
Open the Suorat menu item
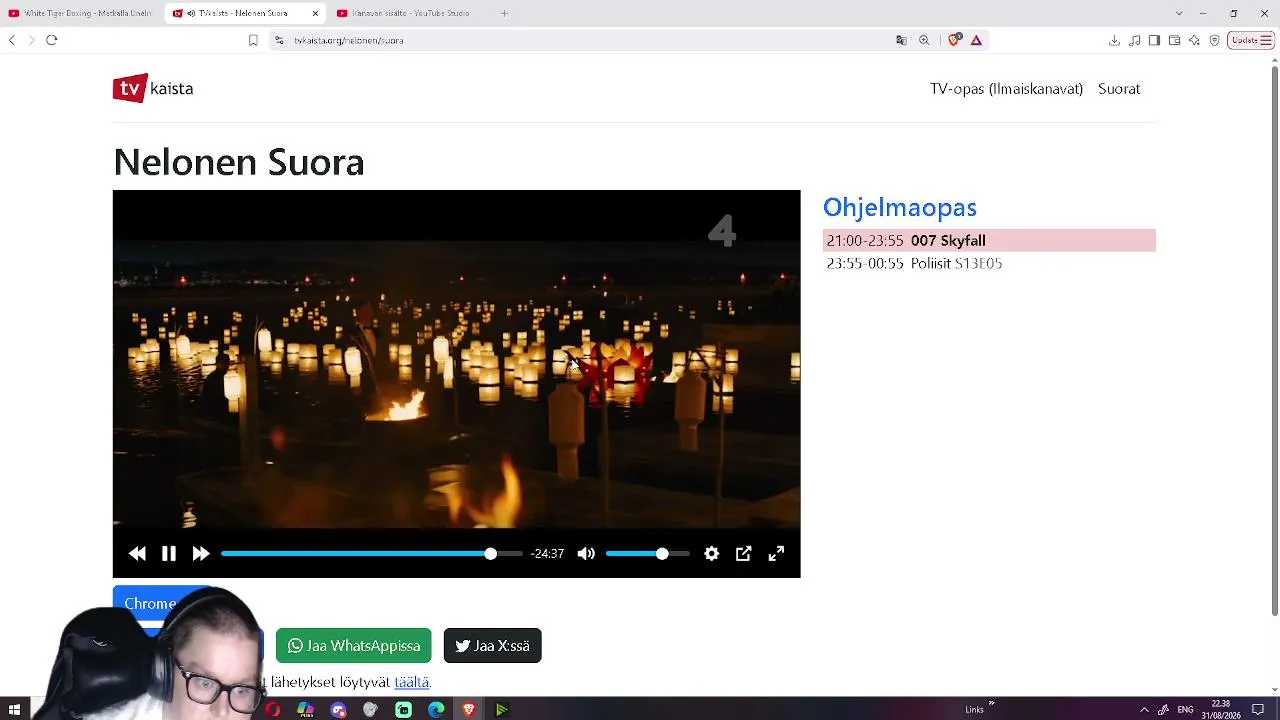(x=1119, y=89)
